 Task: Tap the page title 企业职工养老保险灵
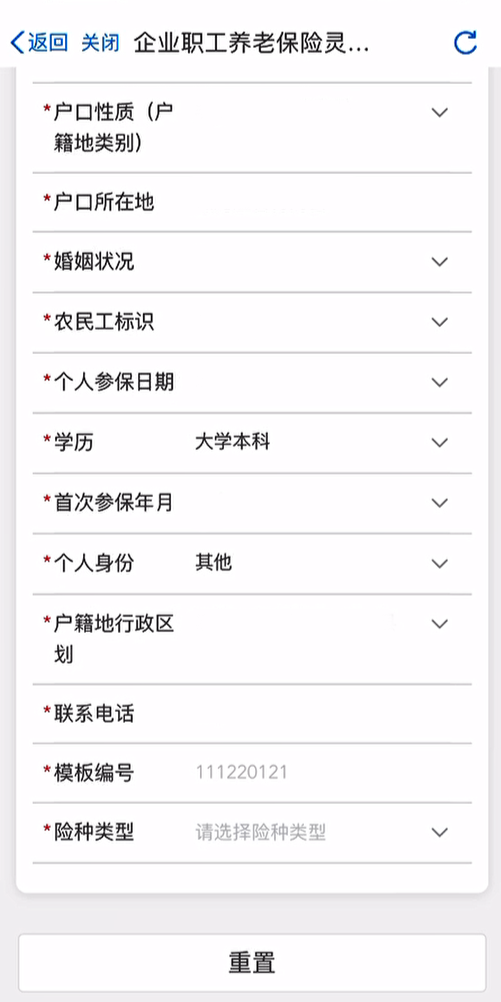[243, 43]
